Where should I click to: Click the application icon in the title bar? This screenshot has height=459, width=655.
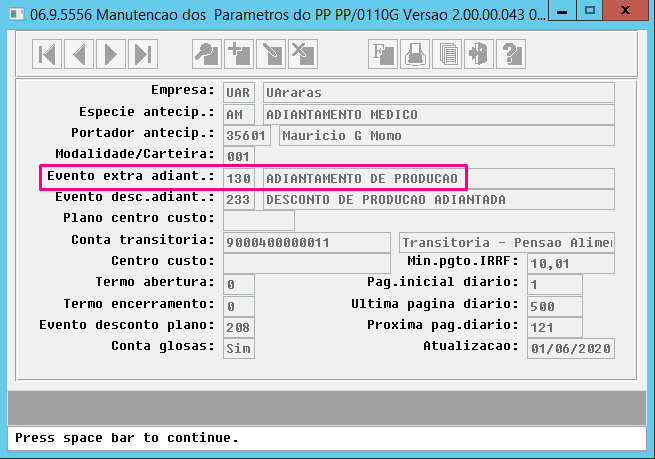pos(17,14)
